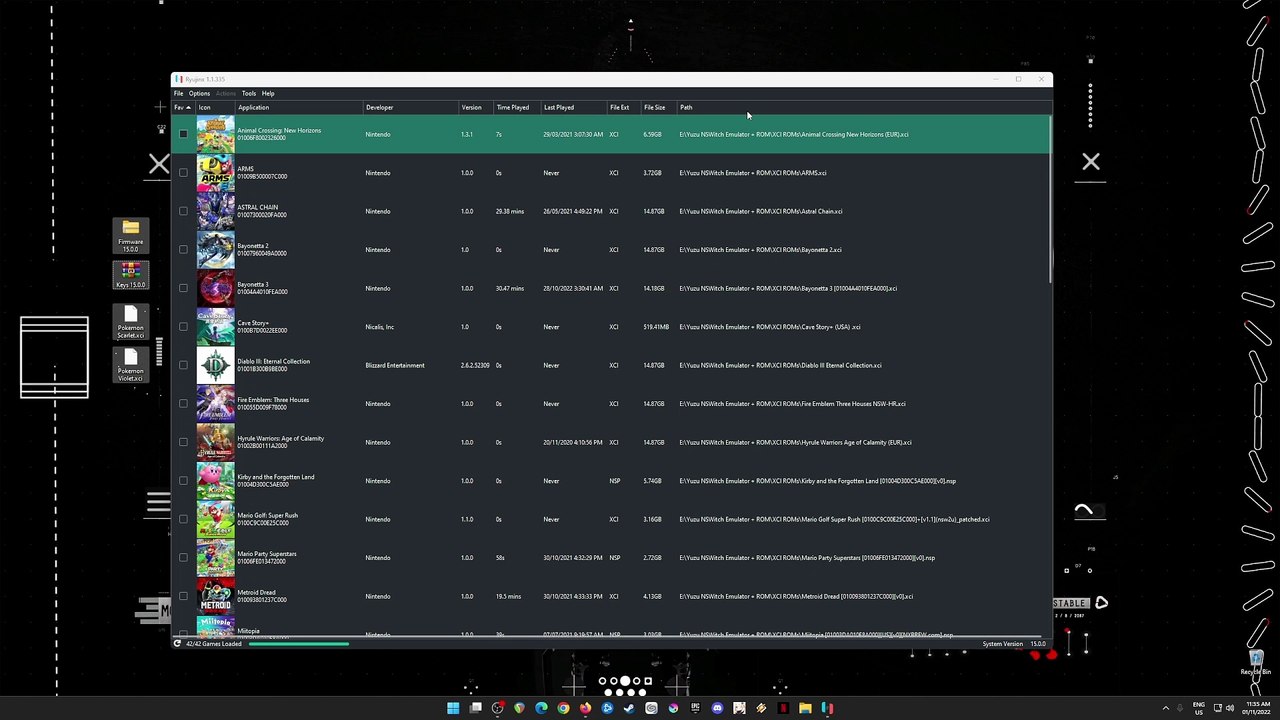Image resolution: width=1280 pixels, height=720 pixels.
Task: Click the games loaded progress bar
Action: coord(298,644)
